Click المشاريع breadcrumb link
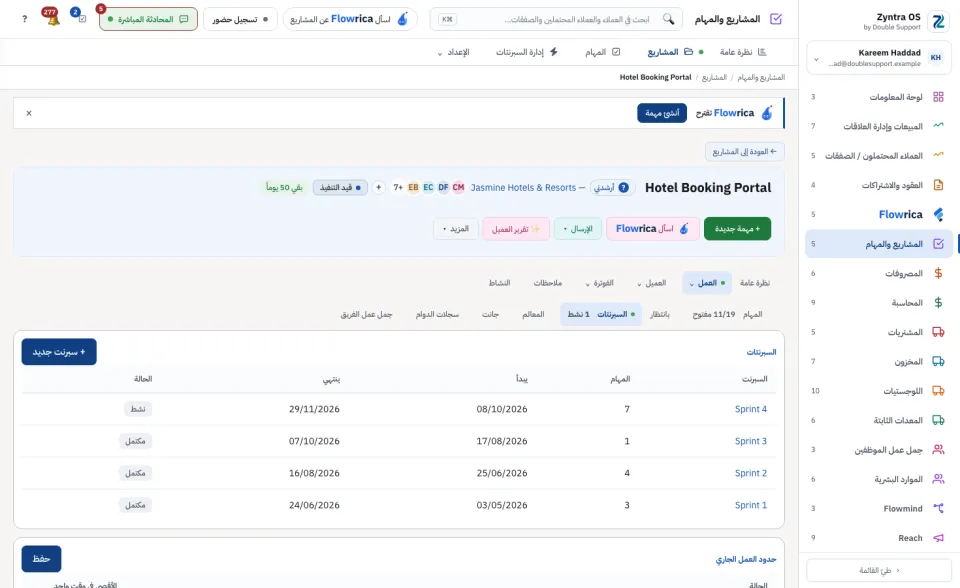Viewport: 960px width, 588px height. (x=714, y=77)
